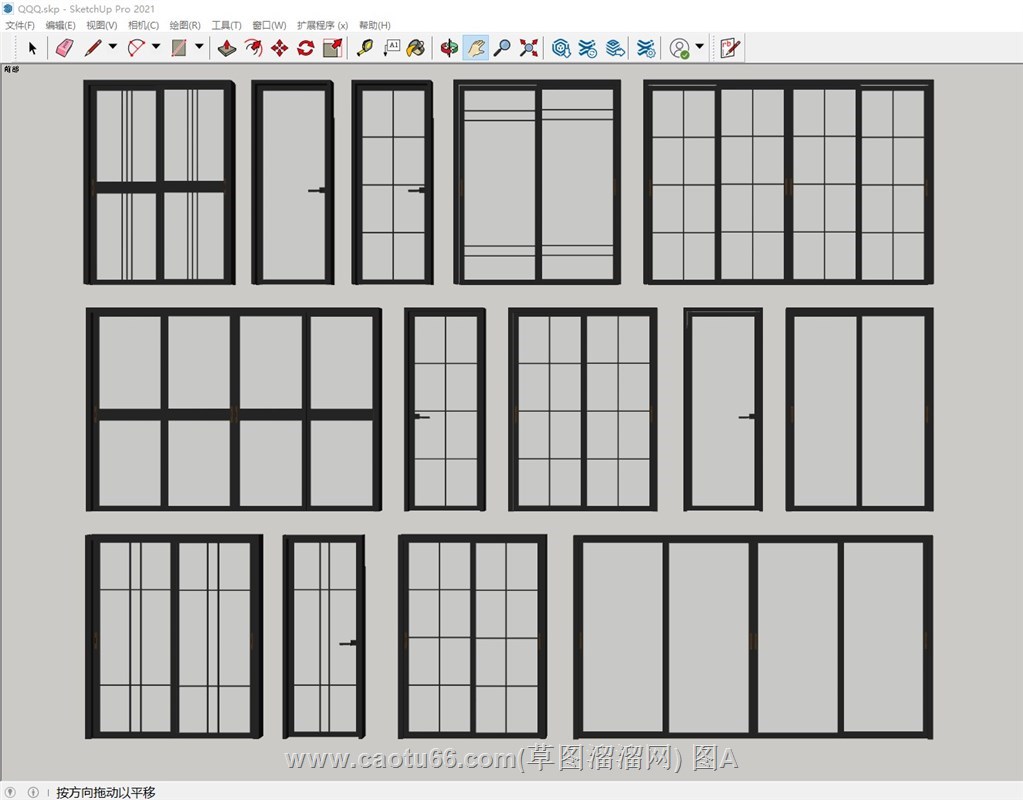Click the geolocation status bar icon
The height and width of the screenshot is (800, 1023).
(x=10, y=792)
